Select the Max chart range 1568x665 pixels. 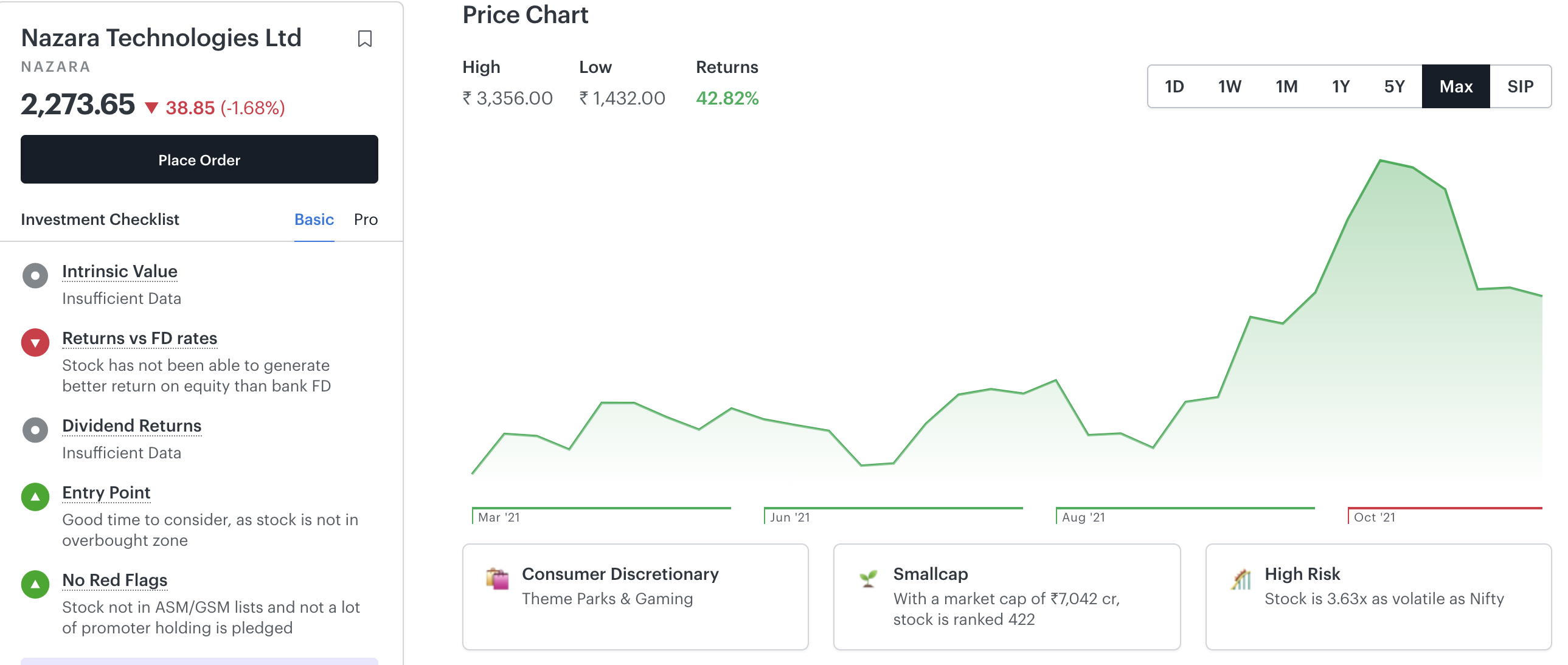coord(1455,86)
